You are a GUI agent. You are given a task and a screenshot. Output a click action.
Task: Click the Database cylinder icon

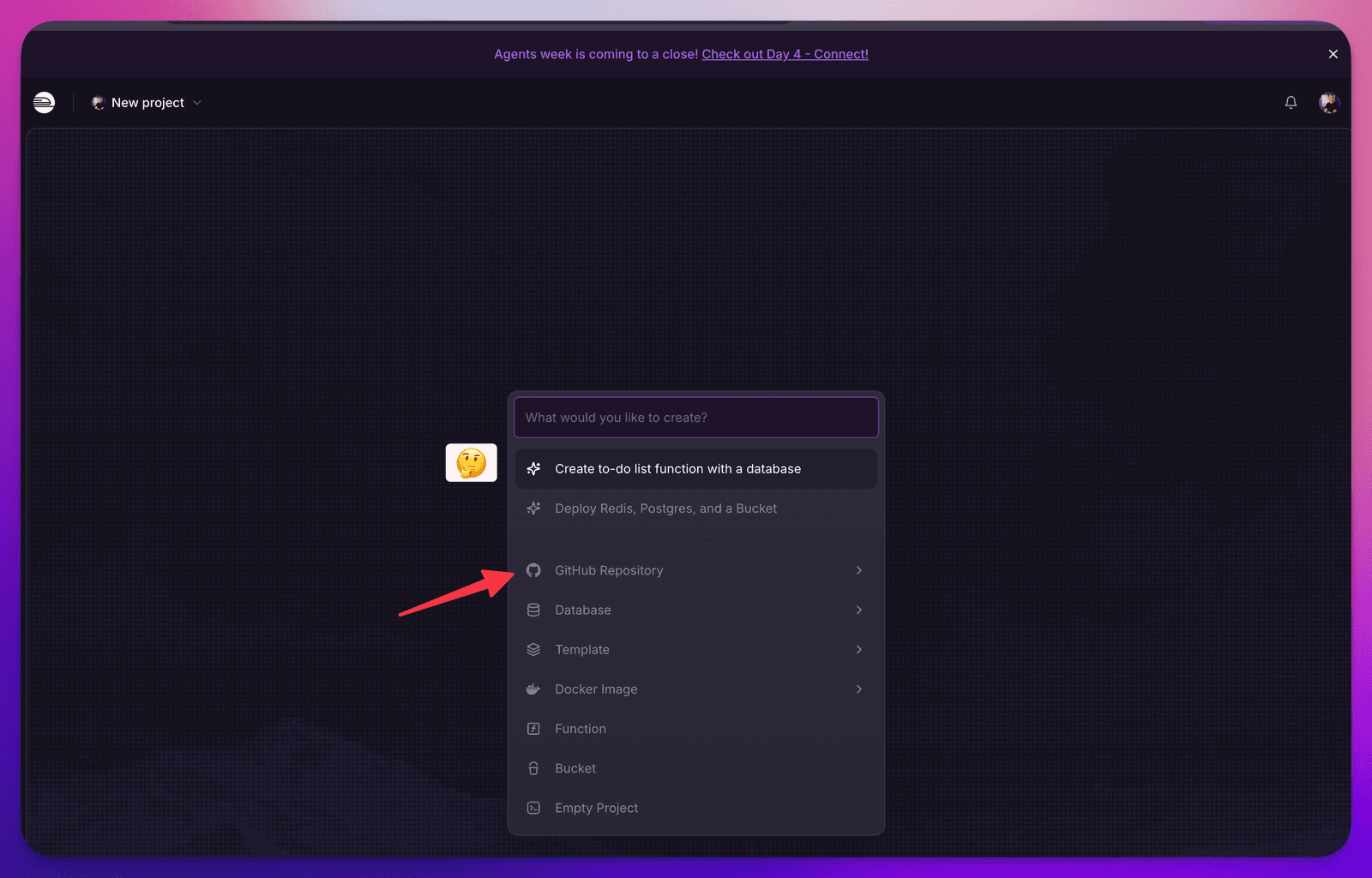coord(533,610)
